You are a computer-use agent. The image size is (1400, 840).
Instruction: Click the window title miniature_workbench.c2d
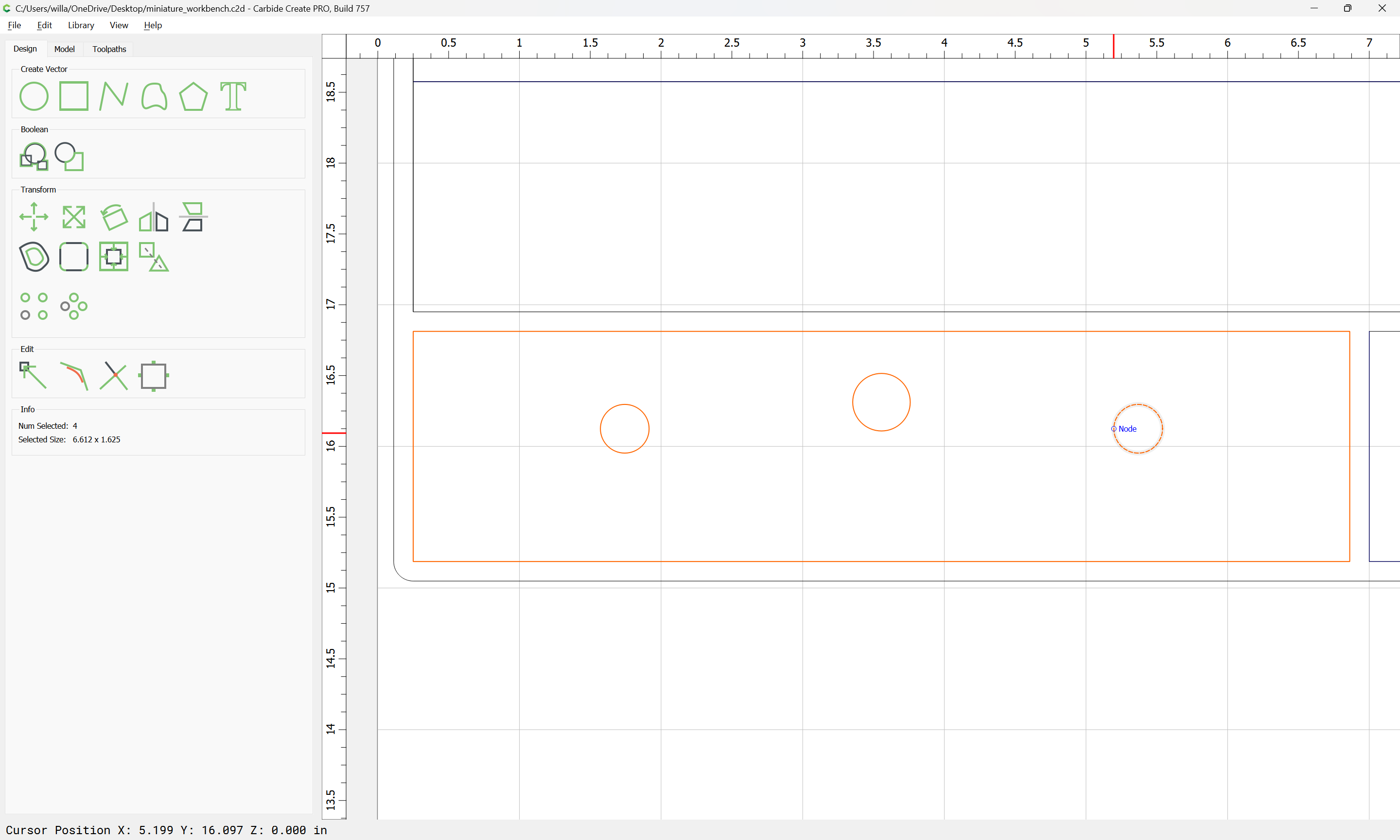coord(192,8)
